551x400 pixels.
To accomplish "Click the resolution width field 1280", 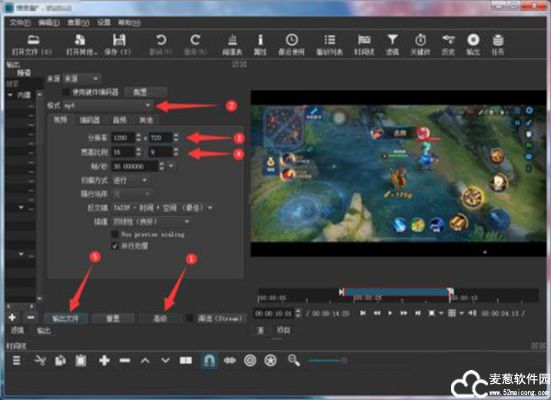I will click(x=123, y=138).
